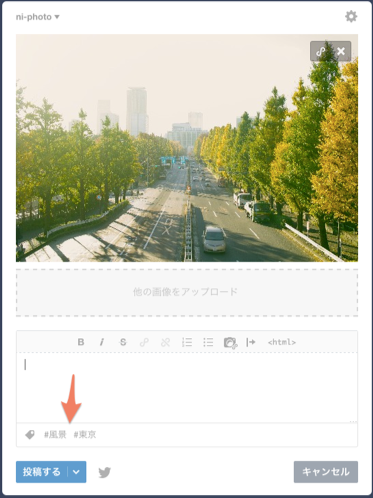
Task: Click the uploaded street photo thumbnail
Action: (187, 148)
